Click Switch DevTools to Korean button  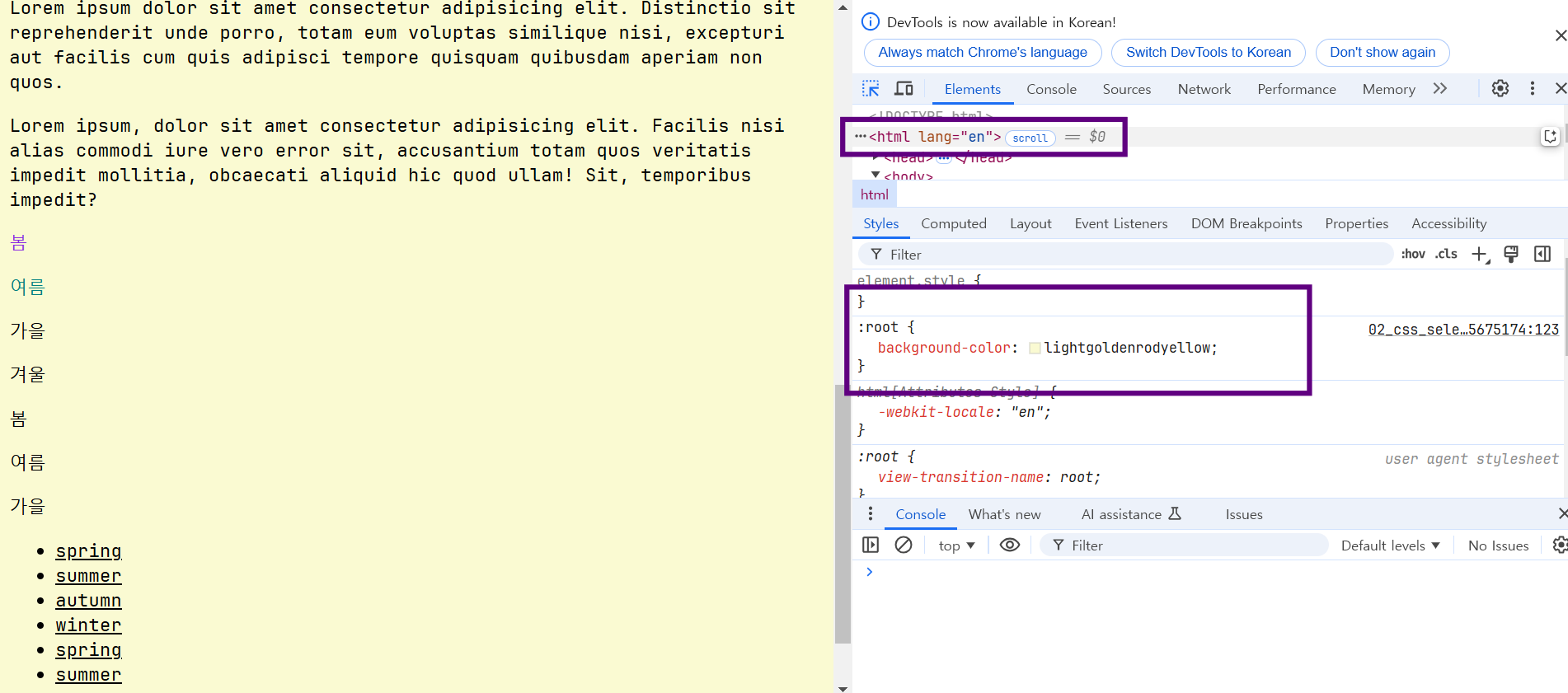coord(1209,52)
